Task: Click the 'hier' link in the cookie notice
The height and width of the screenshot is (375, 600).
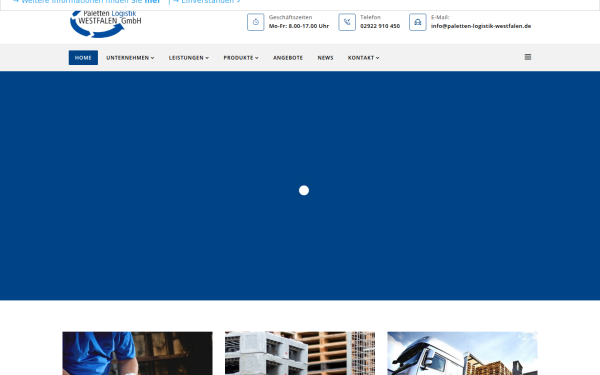Action: 152,2
